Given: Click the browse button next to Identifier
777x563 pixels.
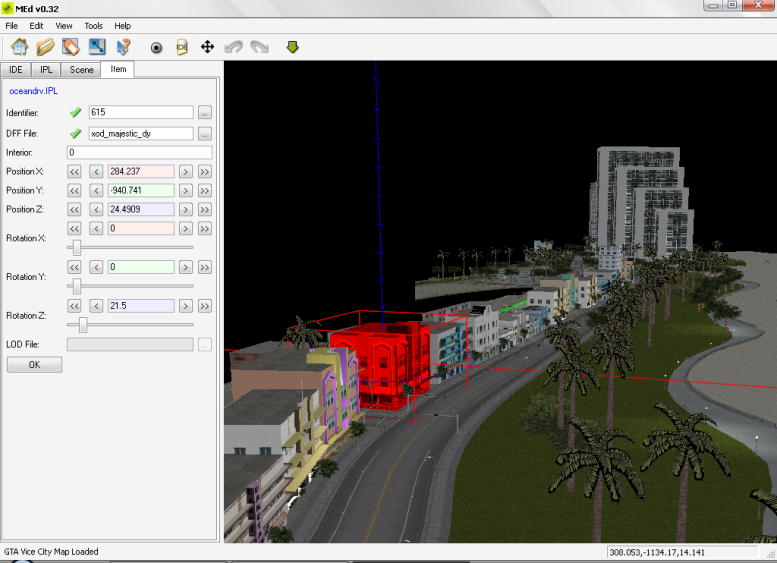Looking at the screenshot, I should (x=204, y=113).
